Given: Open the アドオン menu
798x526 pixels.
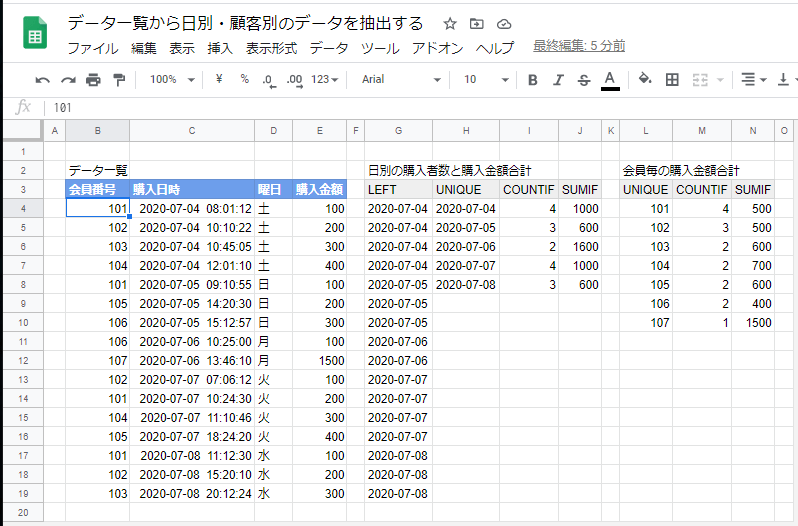Looking at the screenshot, I should (x=438, y=48).
